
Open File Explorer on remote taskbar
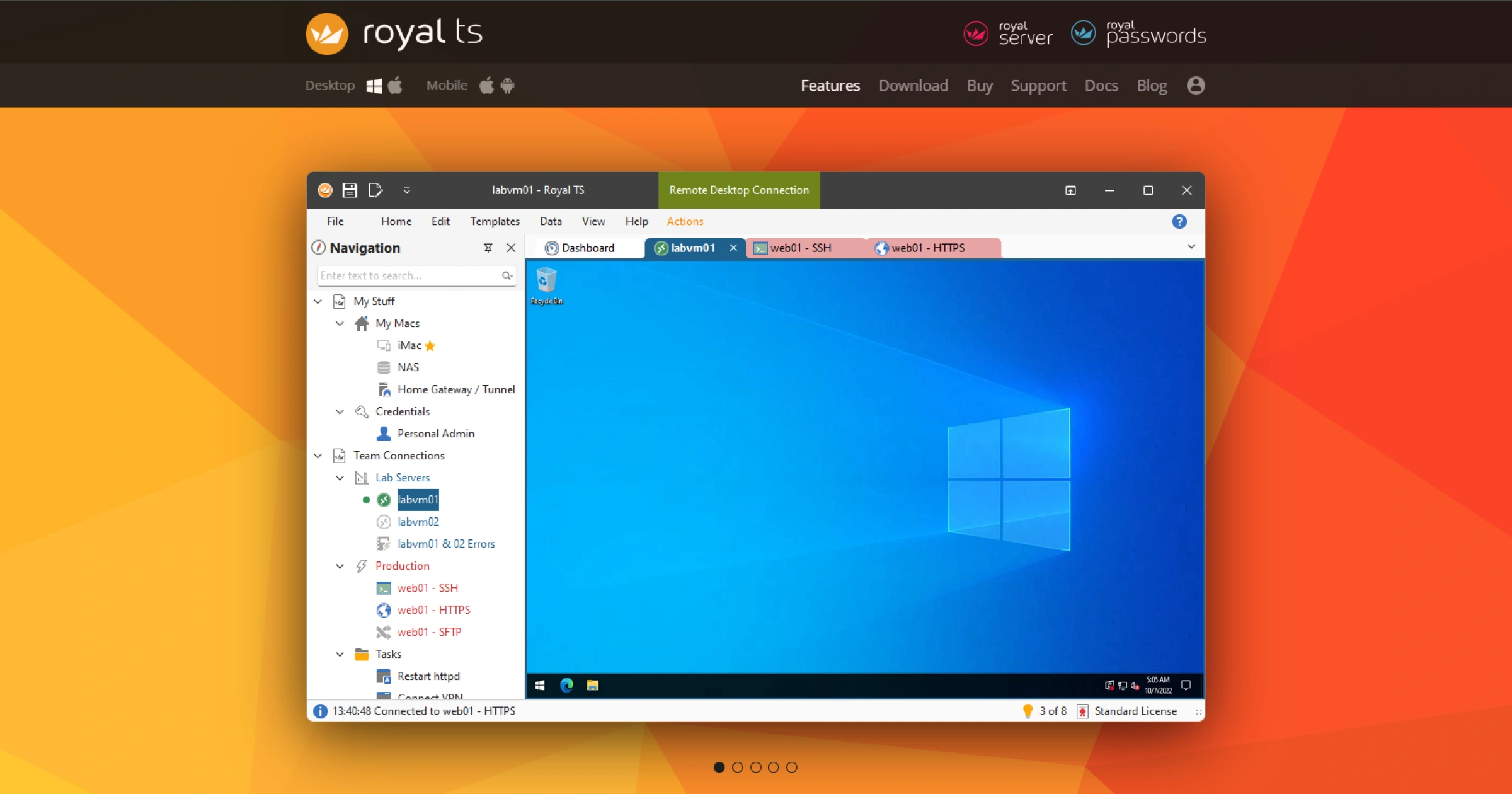(x=592, y=686)
